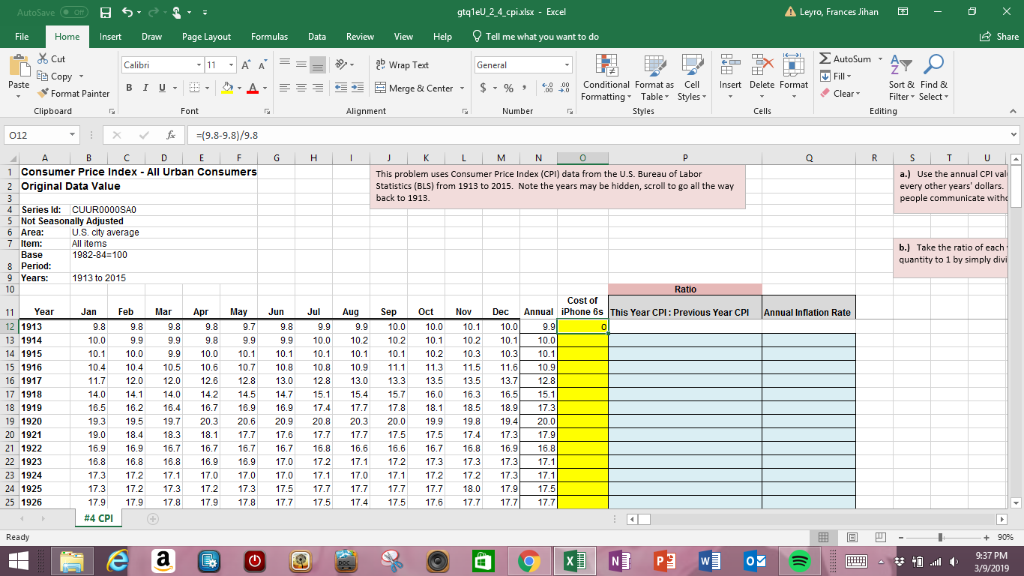Open Format as Table gallery
1024x576 pixels.
tap(654, 78)
